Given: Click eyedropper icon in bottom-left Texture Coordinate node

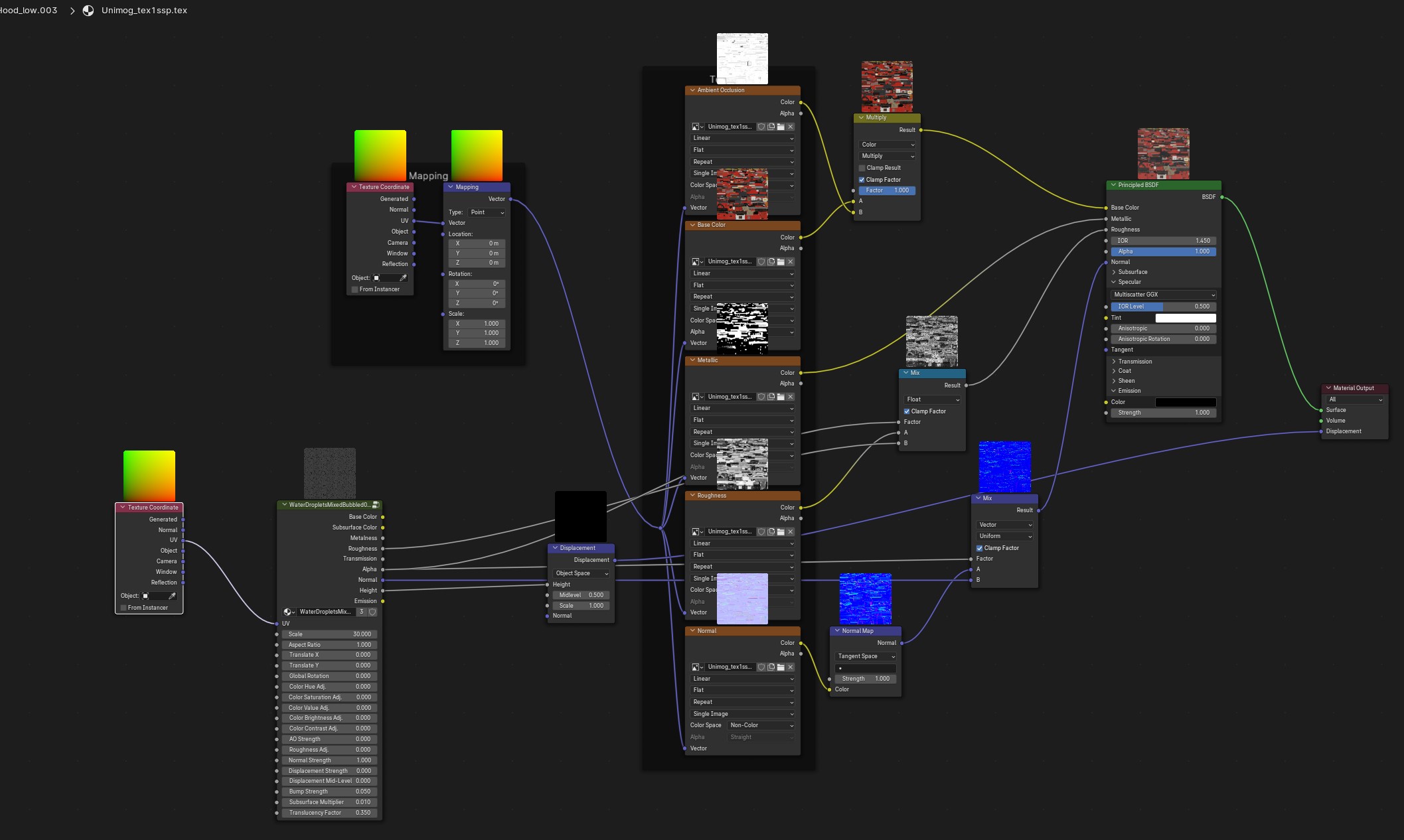Looking at the screenshot, I should click(173, 596).
